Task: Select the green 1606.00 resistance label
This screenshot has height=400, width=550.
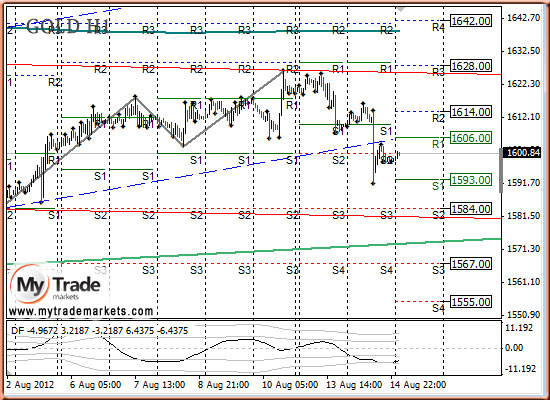Action: [x=471, y=138]
